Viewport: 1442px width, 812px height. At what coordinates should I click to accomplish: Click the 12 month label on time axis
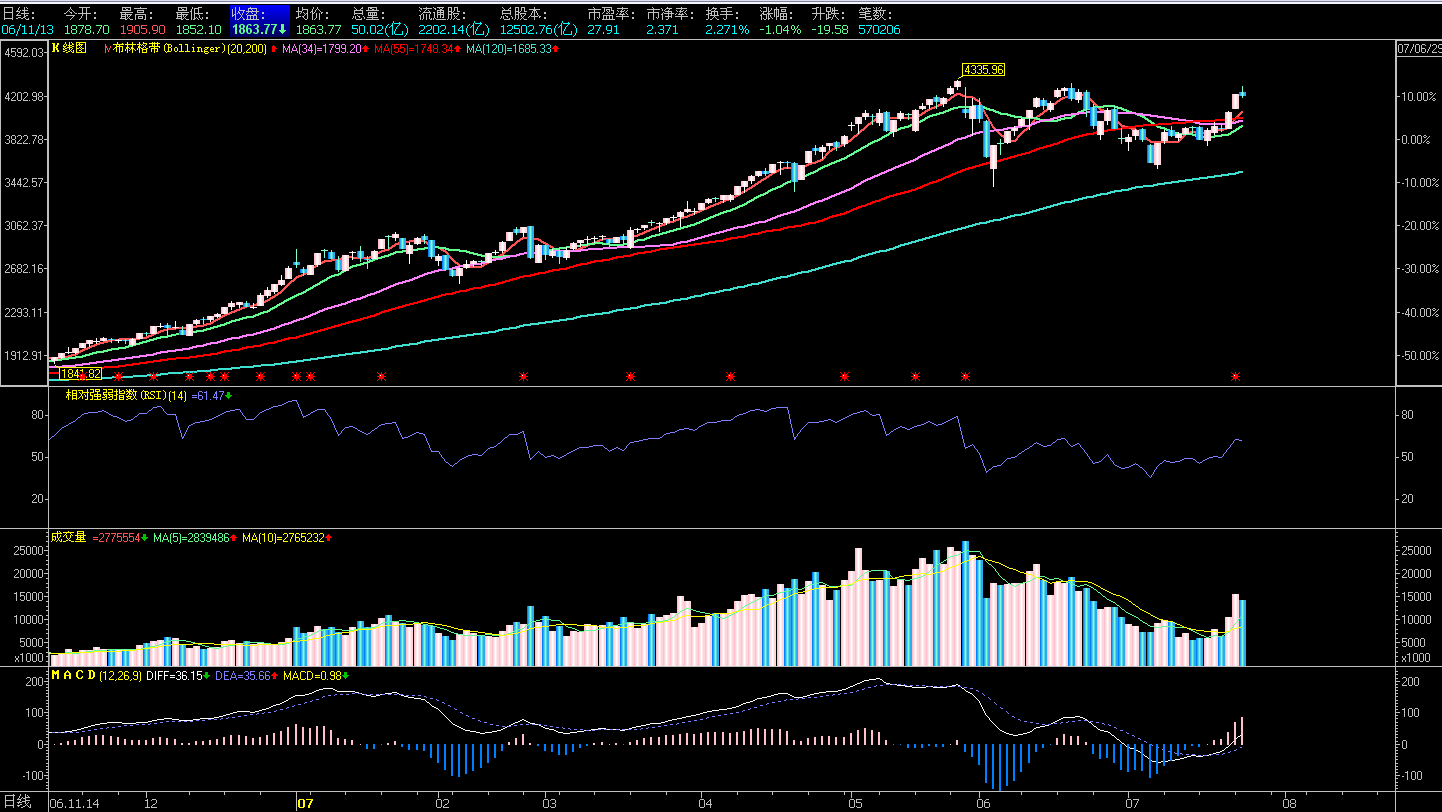tap(151, 802)
